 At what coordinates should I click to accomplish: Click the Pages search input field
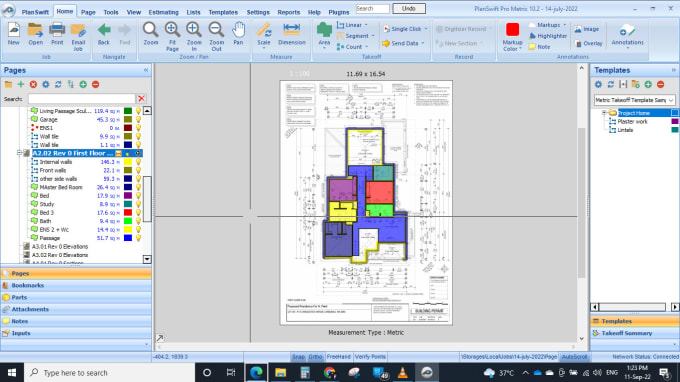82,99
